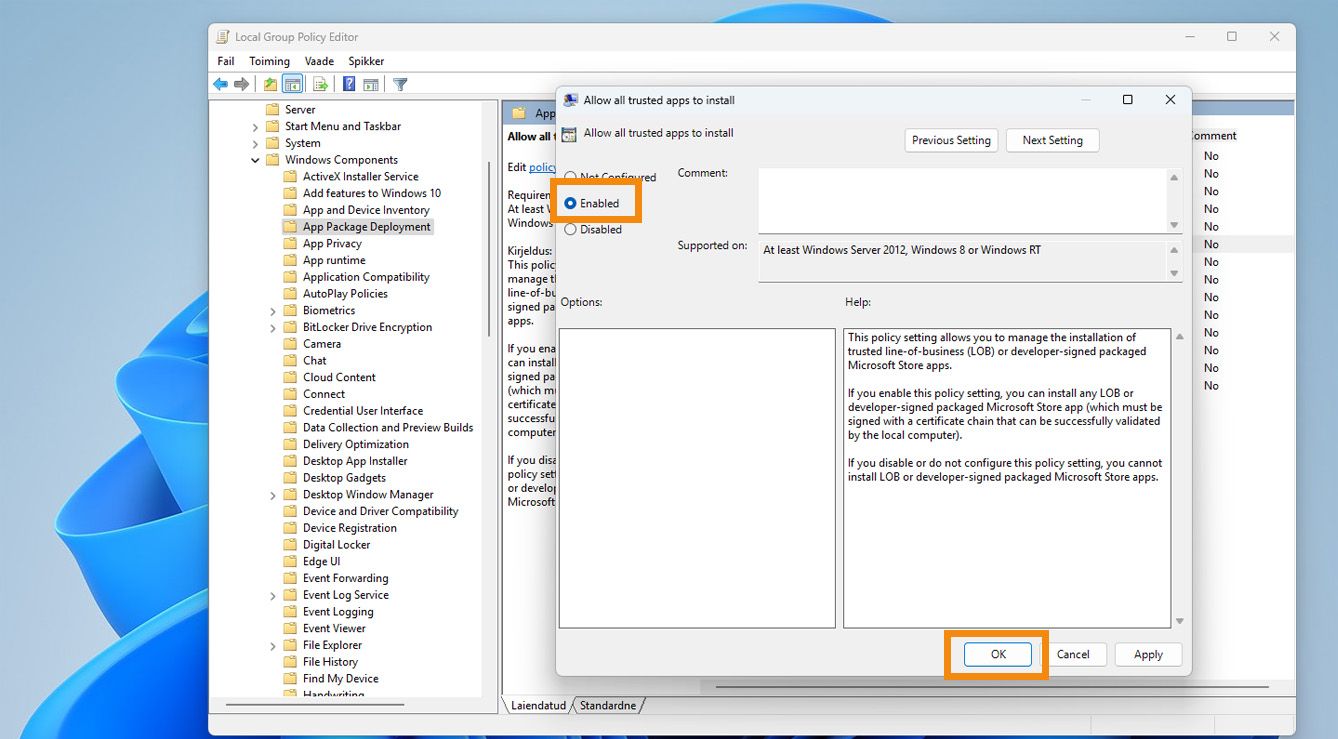Screen dimensions: 1338x739
Task: Click the folder icon beside Chat
Action: (x=290, y=361)
